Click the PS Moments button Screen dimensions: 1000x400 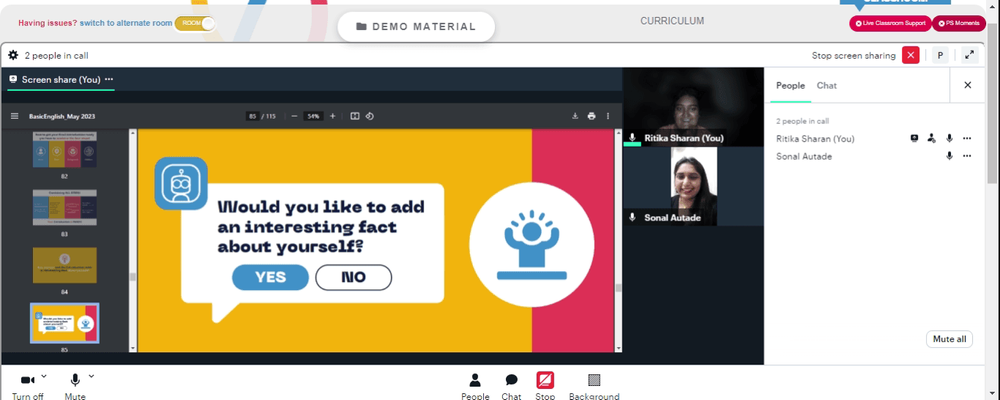coord(959,24)
